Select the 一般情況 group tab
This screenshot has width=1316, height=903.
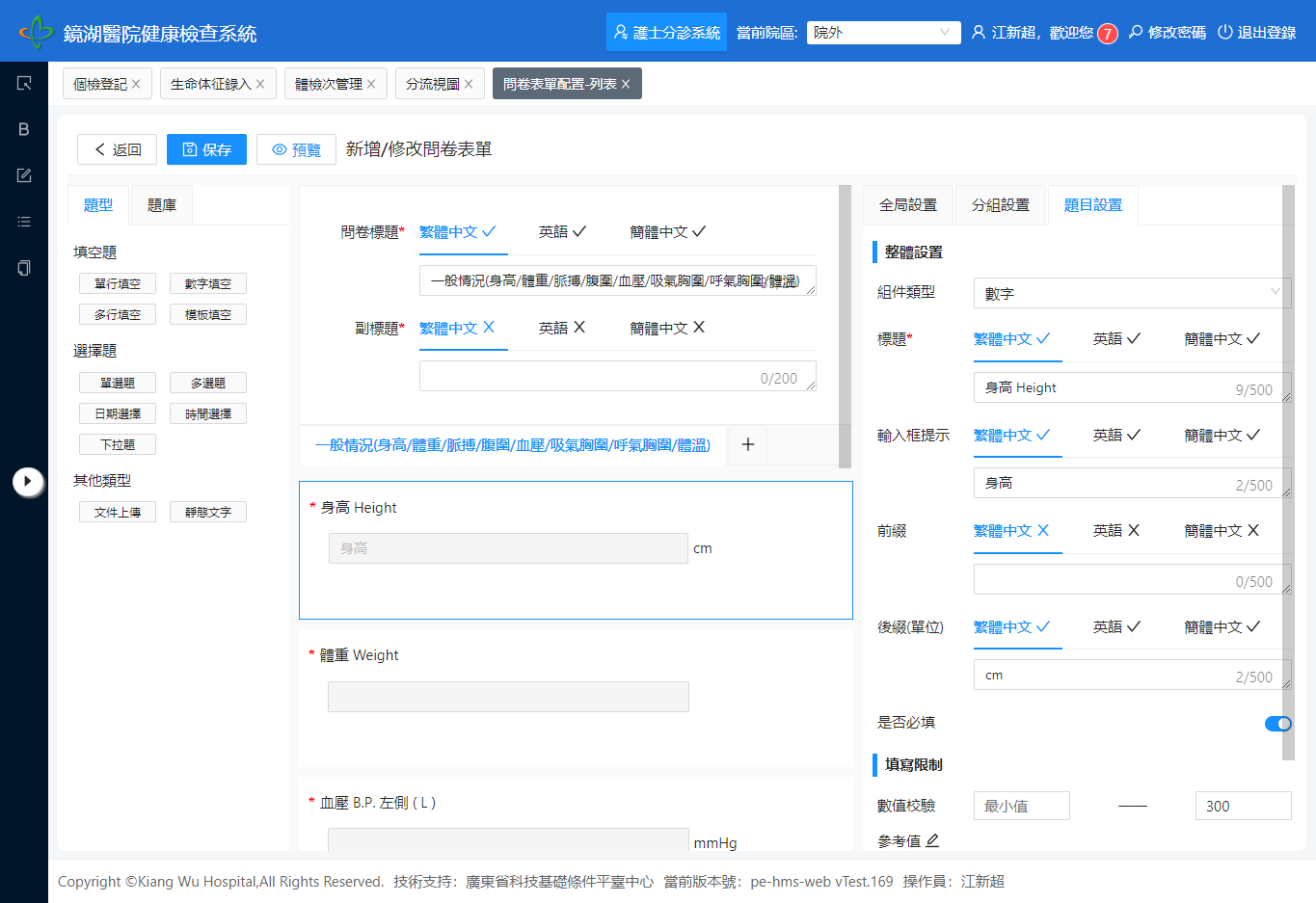coord(513,445)
